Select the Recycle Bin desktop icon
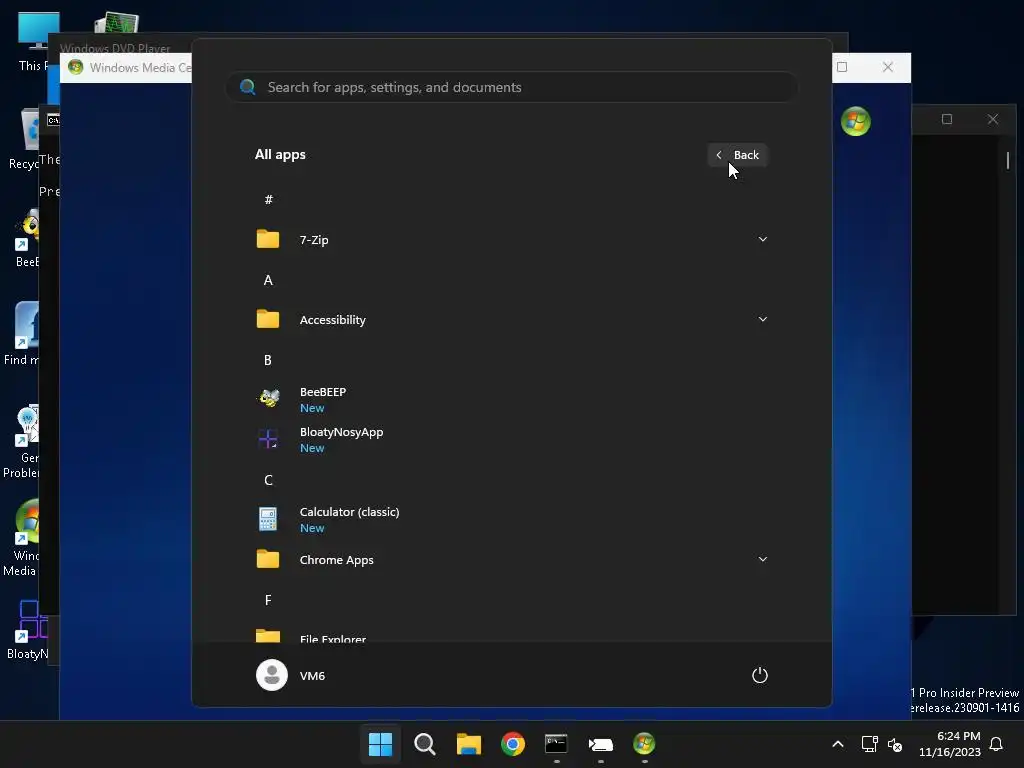 pyautogui.click(x=25, y=138)
